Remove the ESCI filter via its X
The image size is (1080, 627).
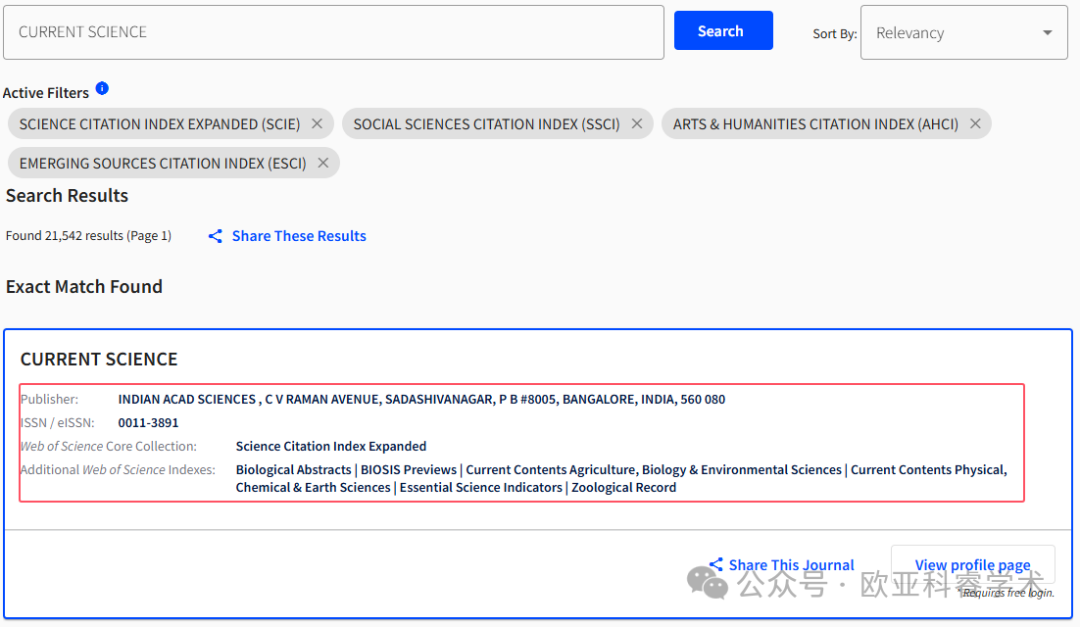(x=323, y=163)
